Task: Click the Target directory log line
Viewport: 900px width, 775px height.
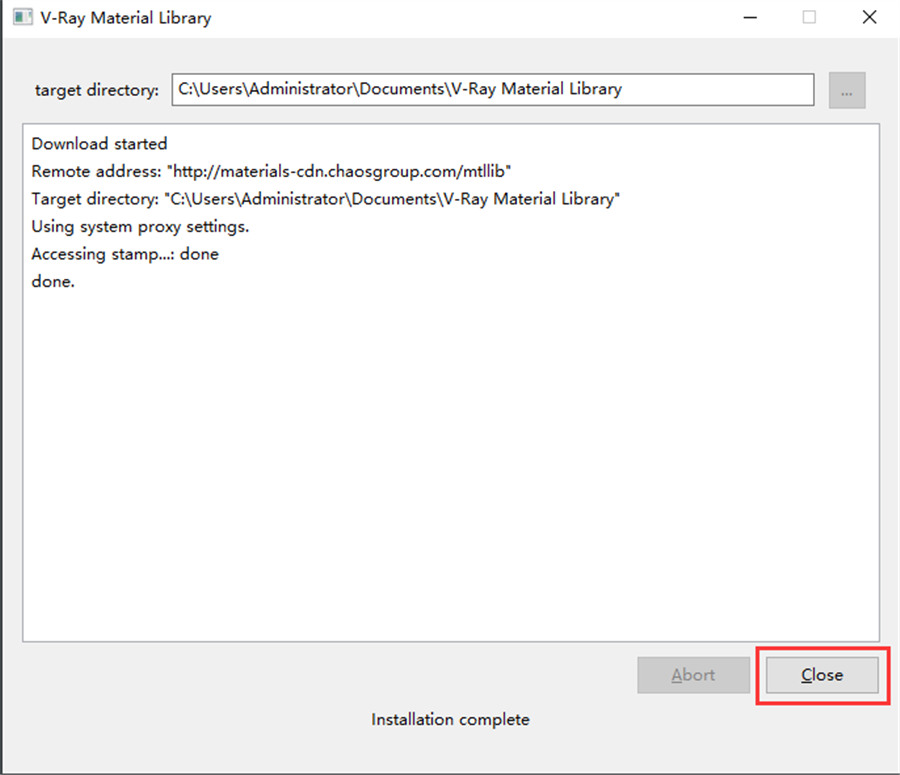Action: pyautogui.click(x=325, y=199)
